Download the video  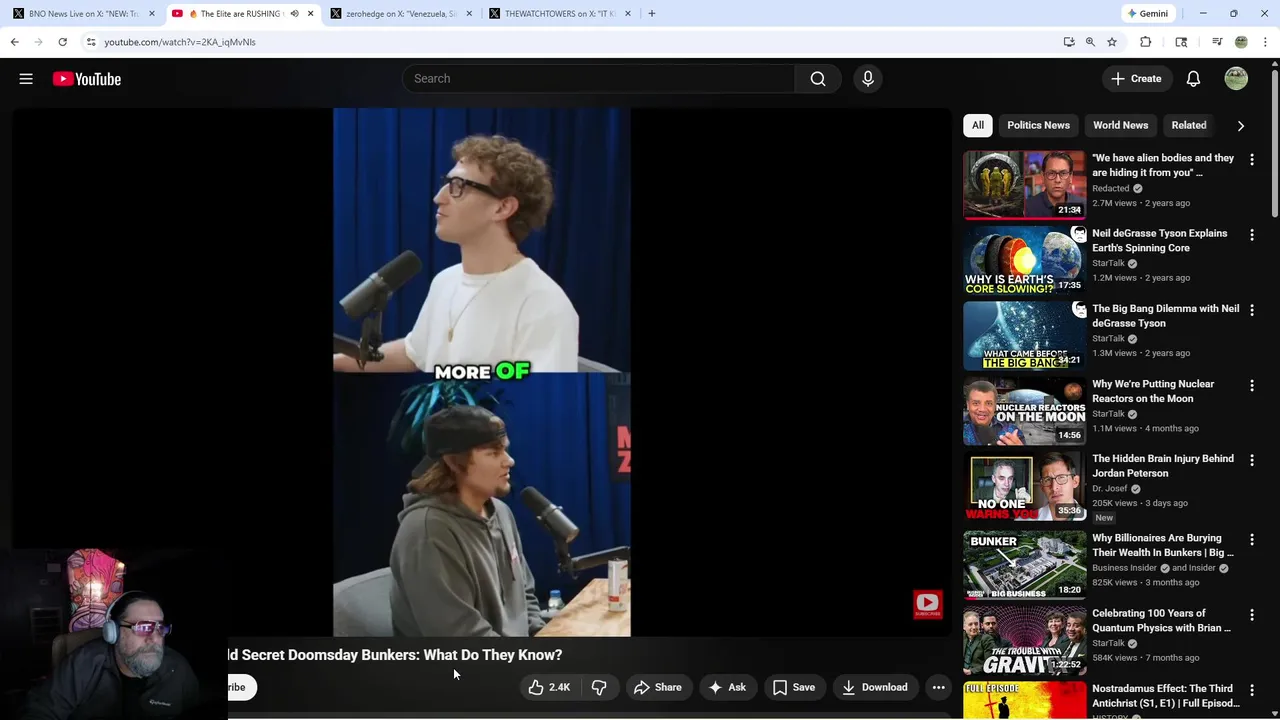pos(875,687)
